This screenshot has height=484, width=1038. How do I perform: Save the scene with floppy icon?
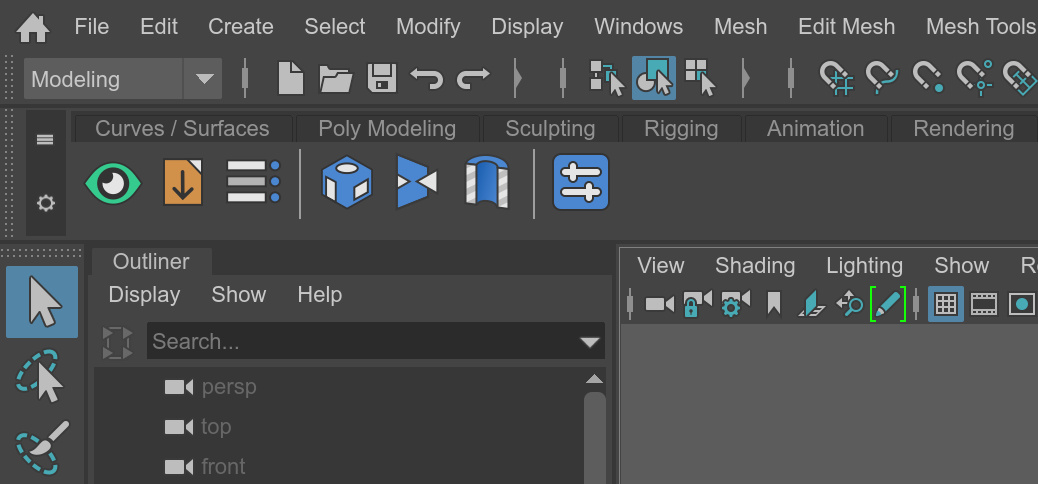coord(382,78)
